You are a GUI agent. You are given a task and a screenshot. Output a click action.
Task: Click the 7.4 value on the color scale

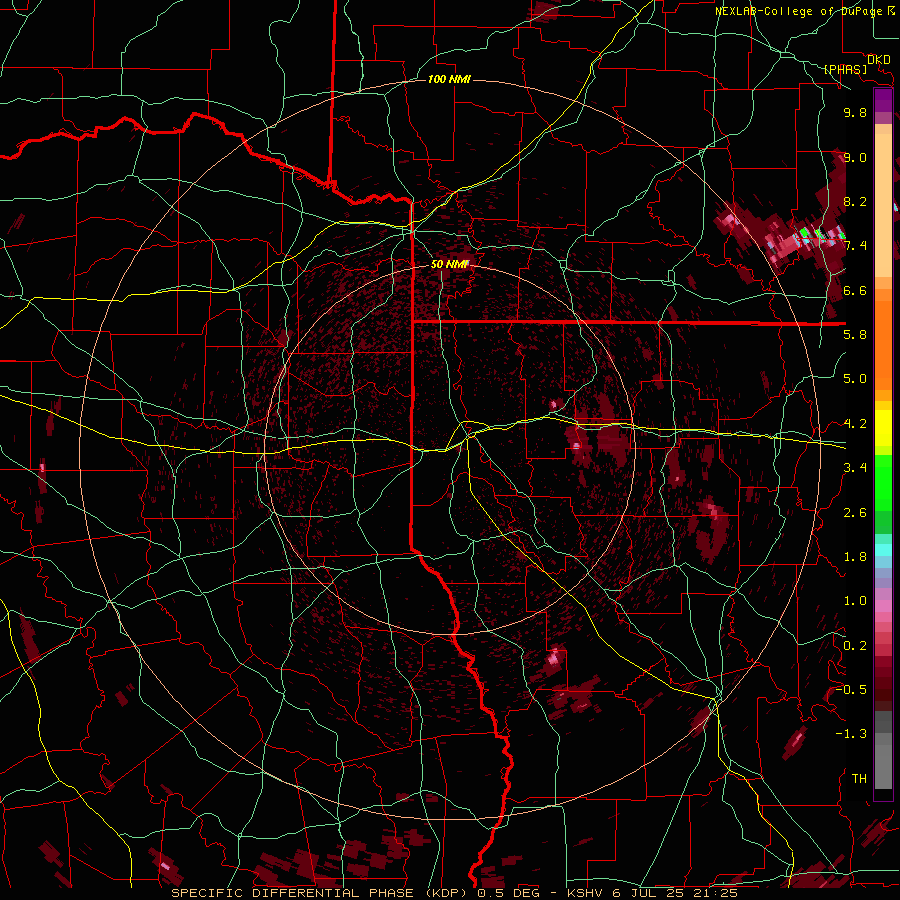pyautogui.click(x=855, y=246)
